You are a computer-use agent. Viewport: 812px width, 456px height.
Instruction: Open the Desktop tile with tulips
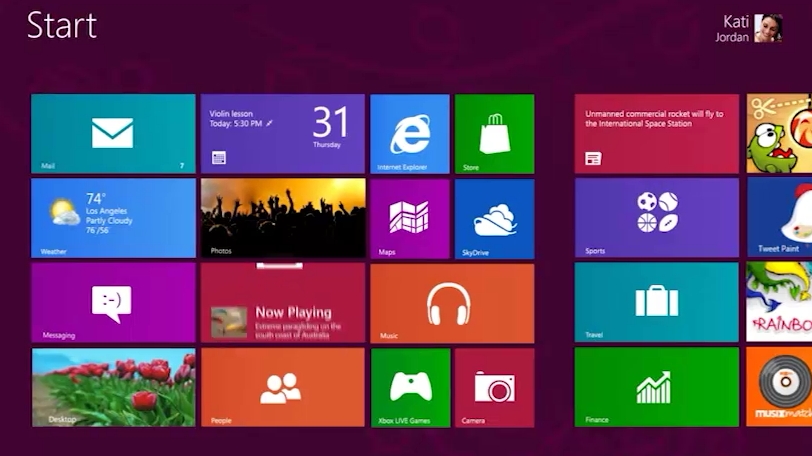point(113,388)
